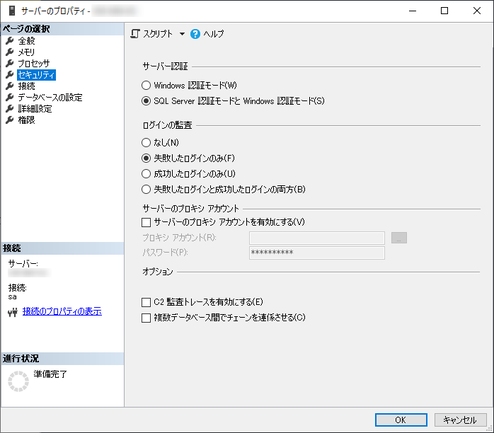
Task: Click the プロキシ アカウント input field
Action: click(317, 238)
